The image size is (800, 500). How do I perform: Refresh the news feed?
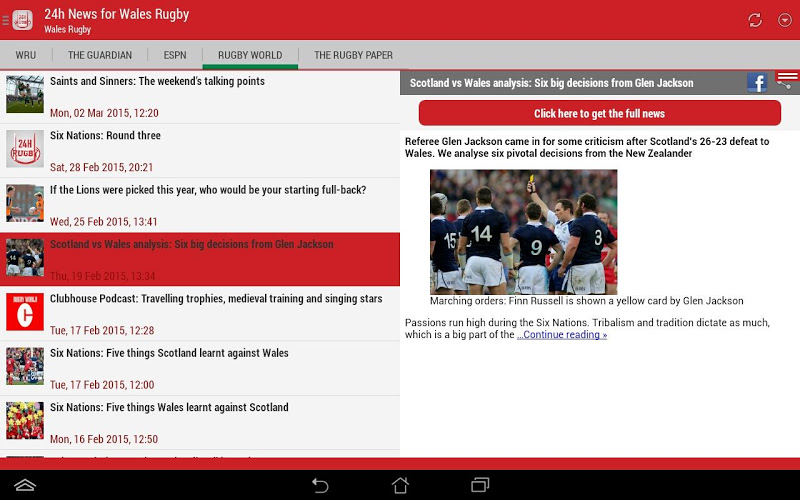click(x=755, y=20)
